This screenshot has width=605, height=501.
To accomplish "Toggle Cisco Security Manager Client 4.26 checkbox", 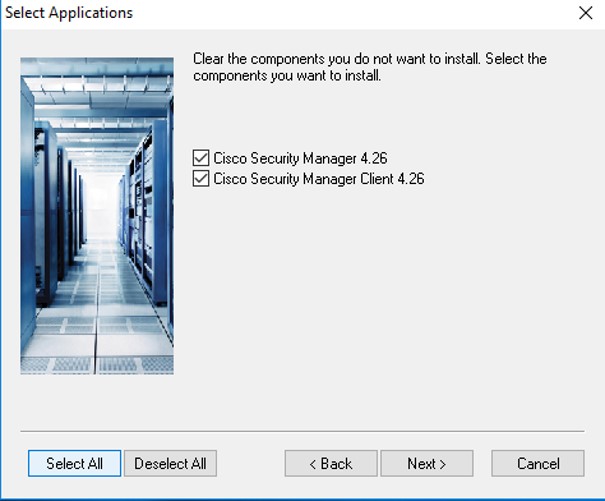I will pyautogui.click(x=201, y=179).
